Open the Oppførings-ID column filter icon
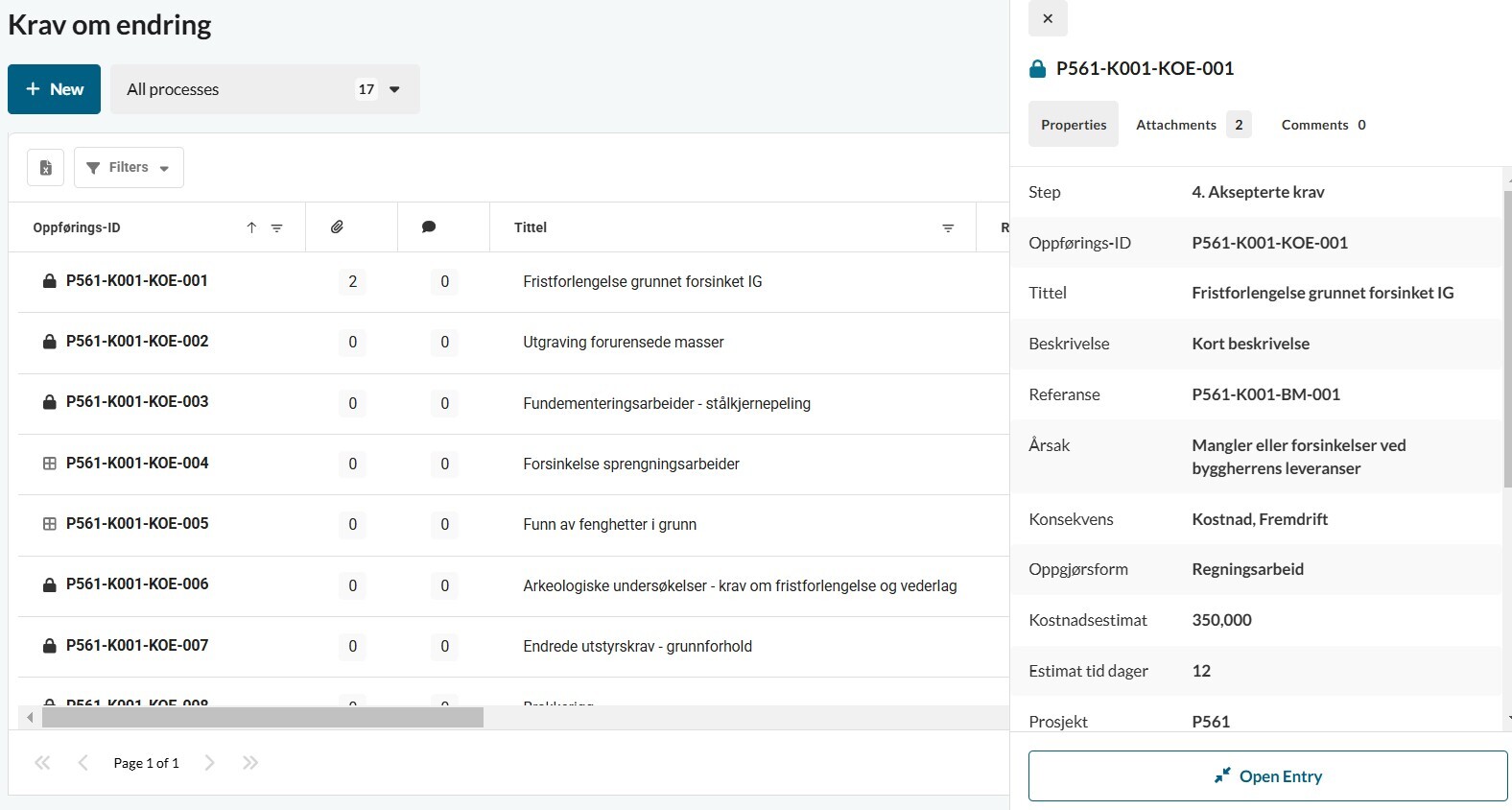This screenshot has width=1512, height=810. tap(276, 227)
